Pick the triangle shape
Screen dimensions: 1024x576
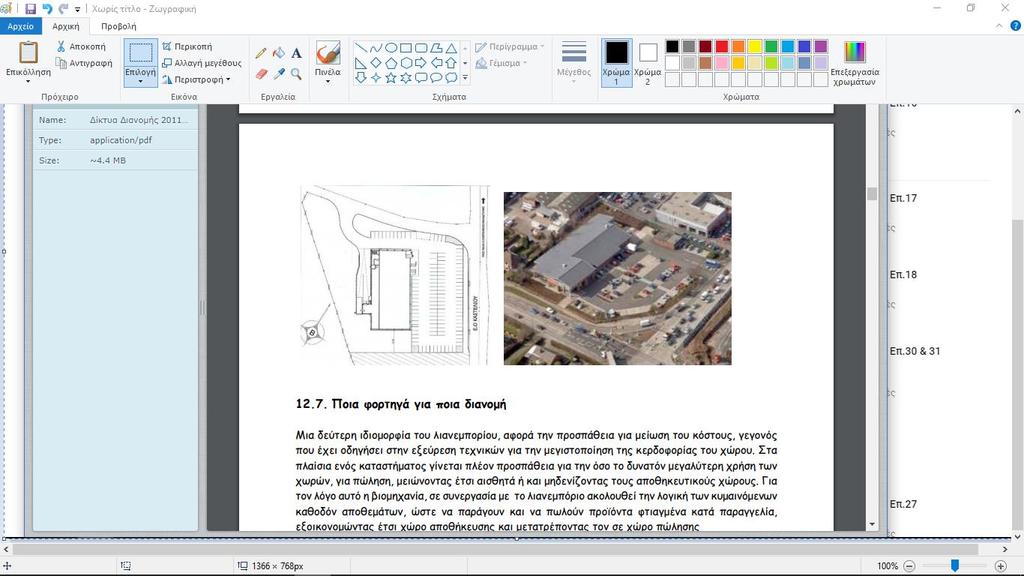coord(451,48)
